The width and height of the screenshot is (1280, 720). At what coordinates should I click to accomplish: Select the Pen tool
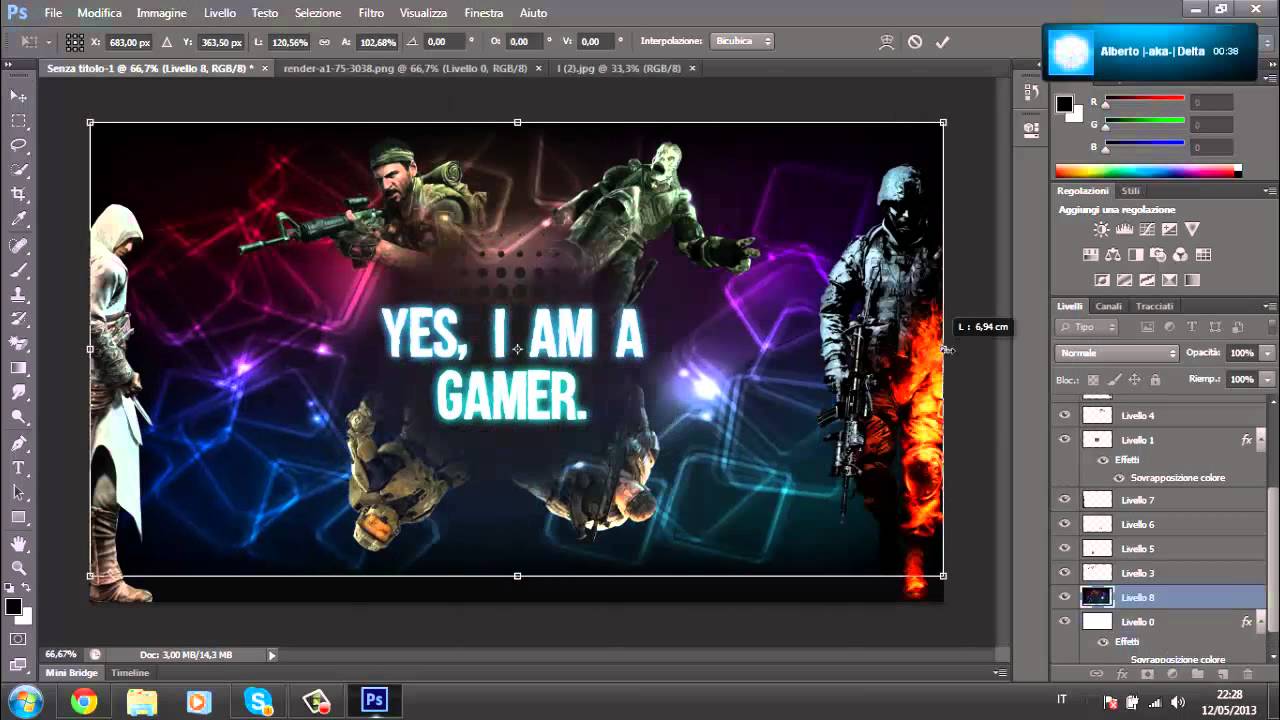pos(18,443)
